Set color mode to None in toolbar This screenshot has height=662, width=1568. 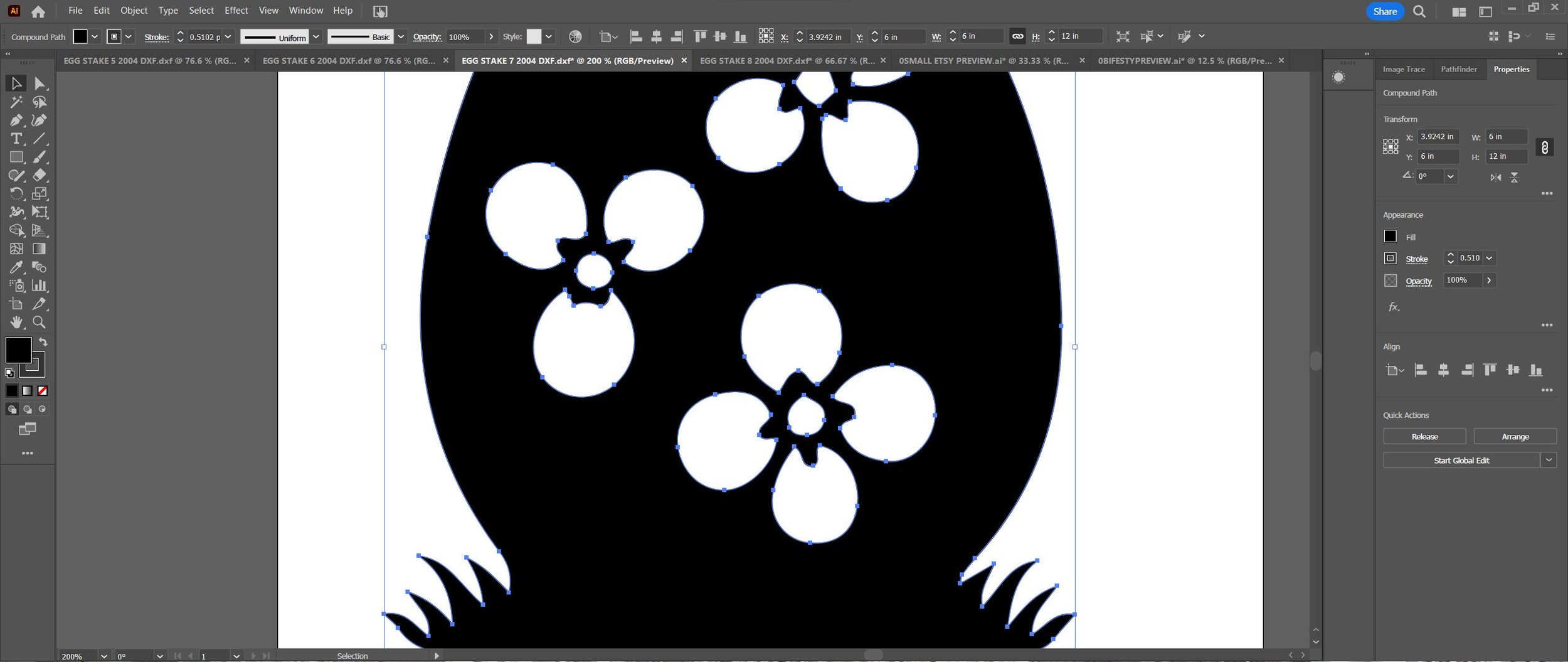pos(43,391)
